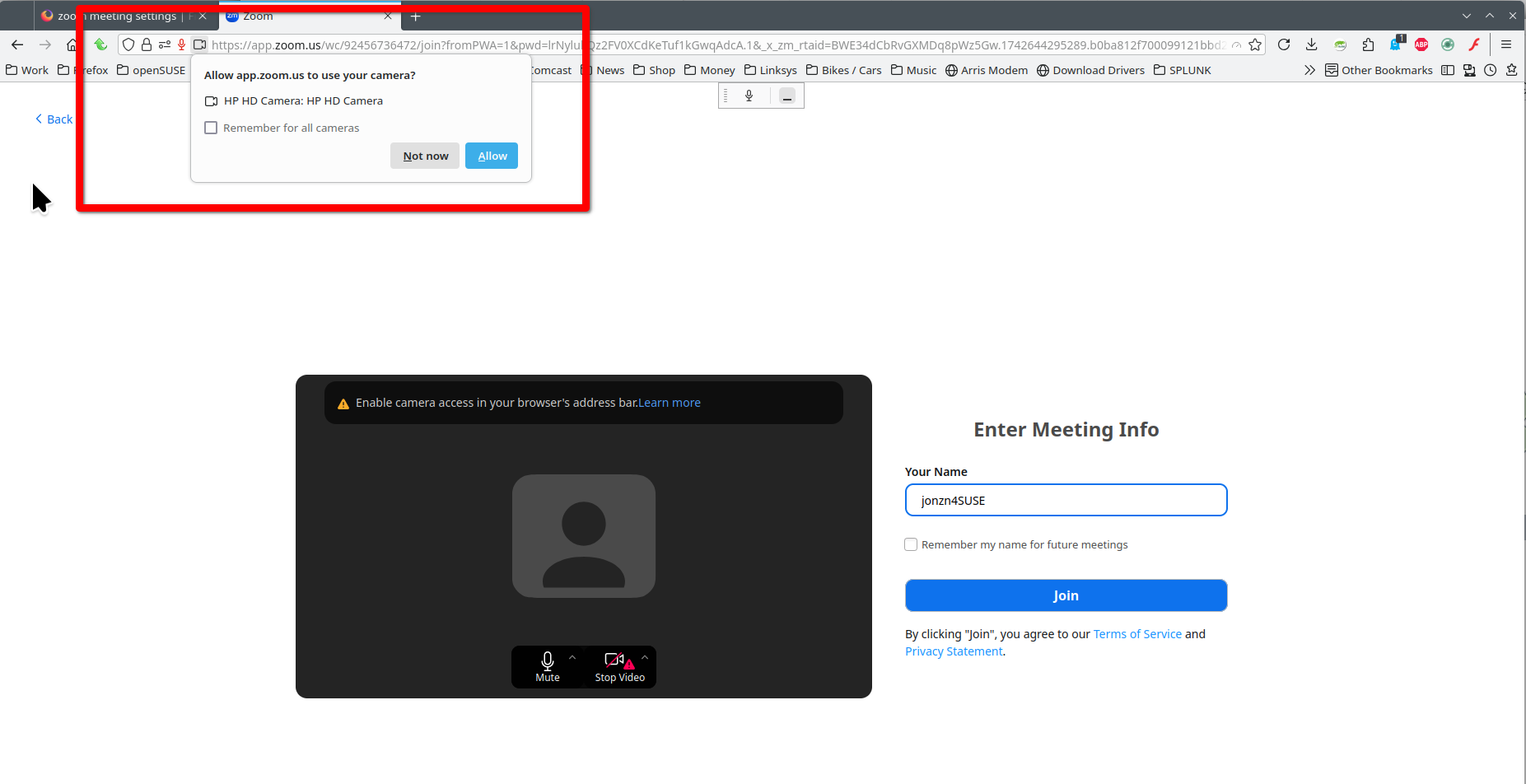Image resolution: width=1526 pixels, height=784 pixels.
Task: Expand audio options arrow beside Mute
Action: pyautogui.click(x=572, y=657)
